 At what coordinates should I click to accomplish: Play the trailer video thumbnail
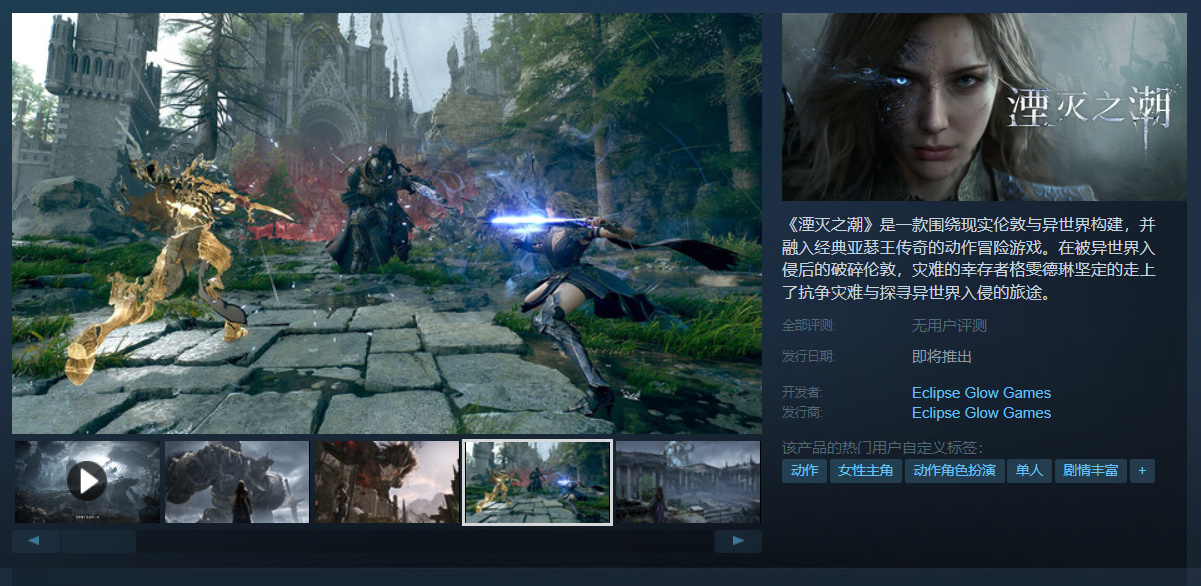point(87,482)
